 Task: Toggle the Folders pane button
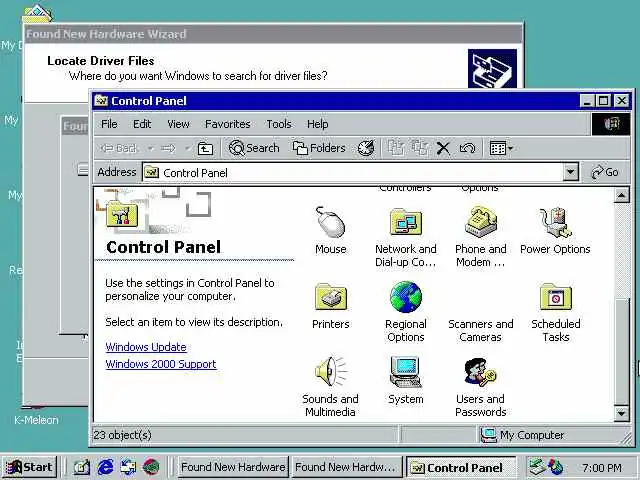[x=319, y=148]
